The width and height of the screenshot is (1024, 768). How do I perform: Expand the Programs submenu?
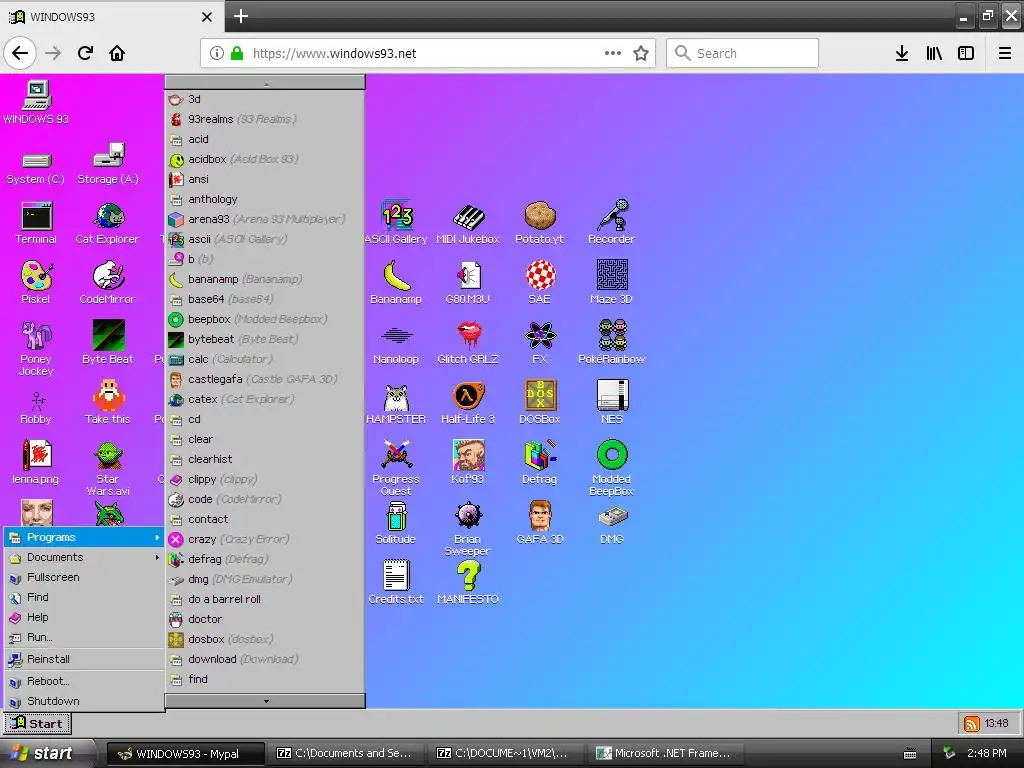point(84,537)
